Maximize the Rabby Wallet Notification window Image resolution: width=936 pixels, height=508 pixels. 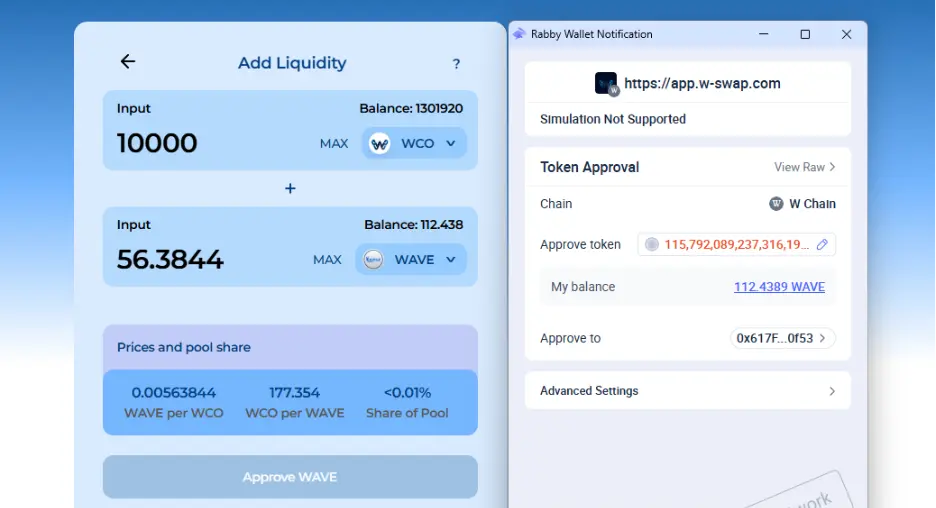click(x=805, y=34)
